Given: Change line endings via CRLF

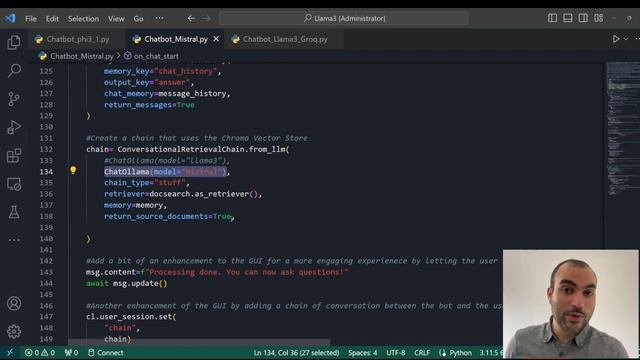Looking at the screenshot, I should (422, 353).
